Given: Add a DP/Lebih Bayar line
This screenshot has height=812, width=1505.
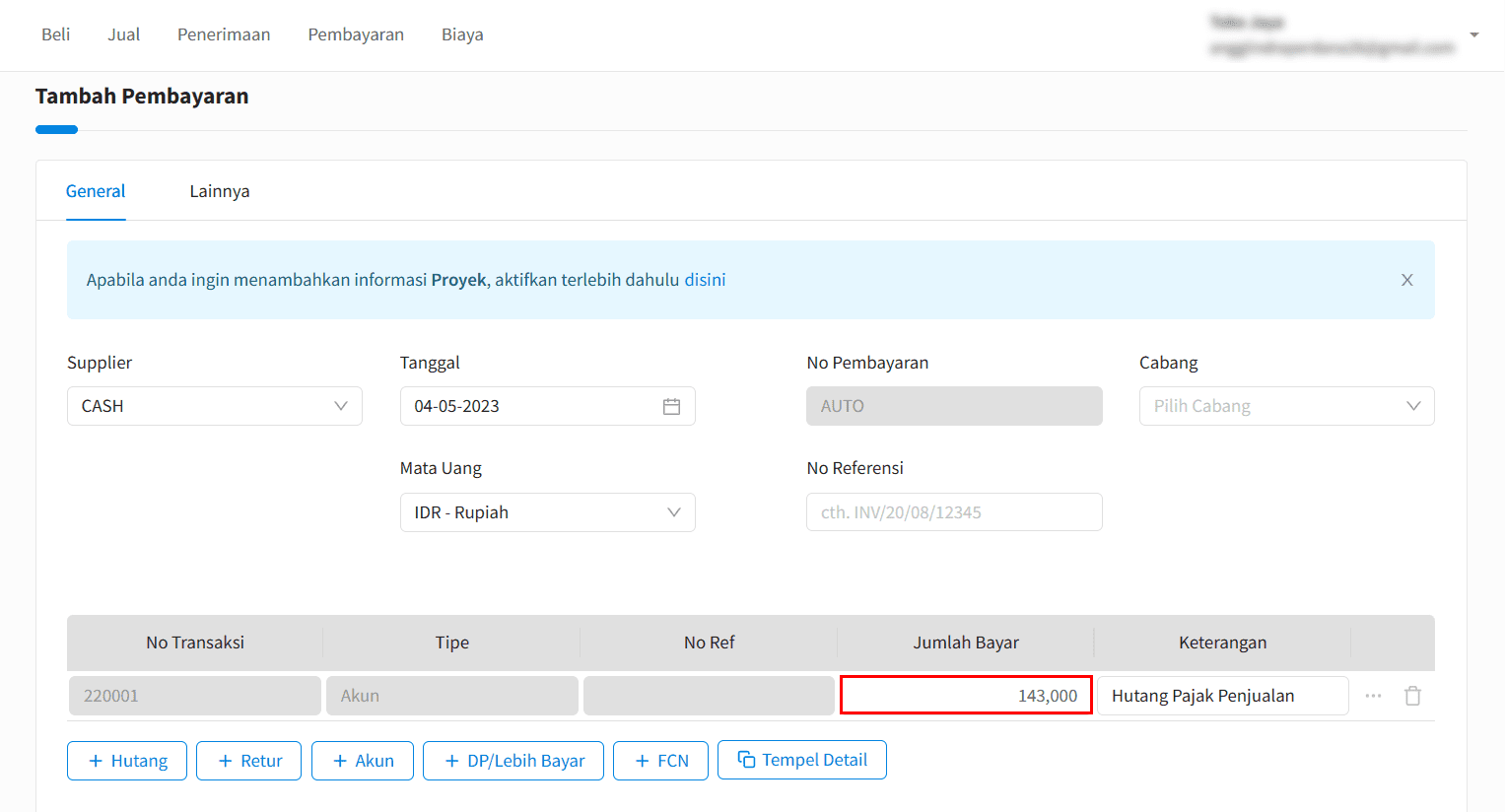Looking at the screenshot, I should [x=513, y=761].
